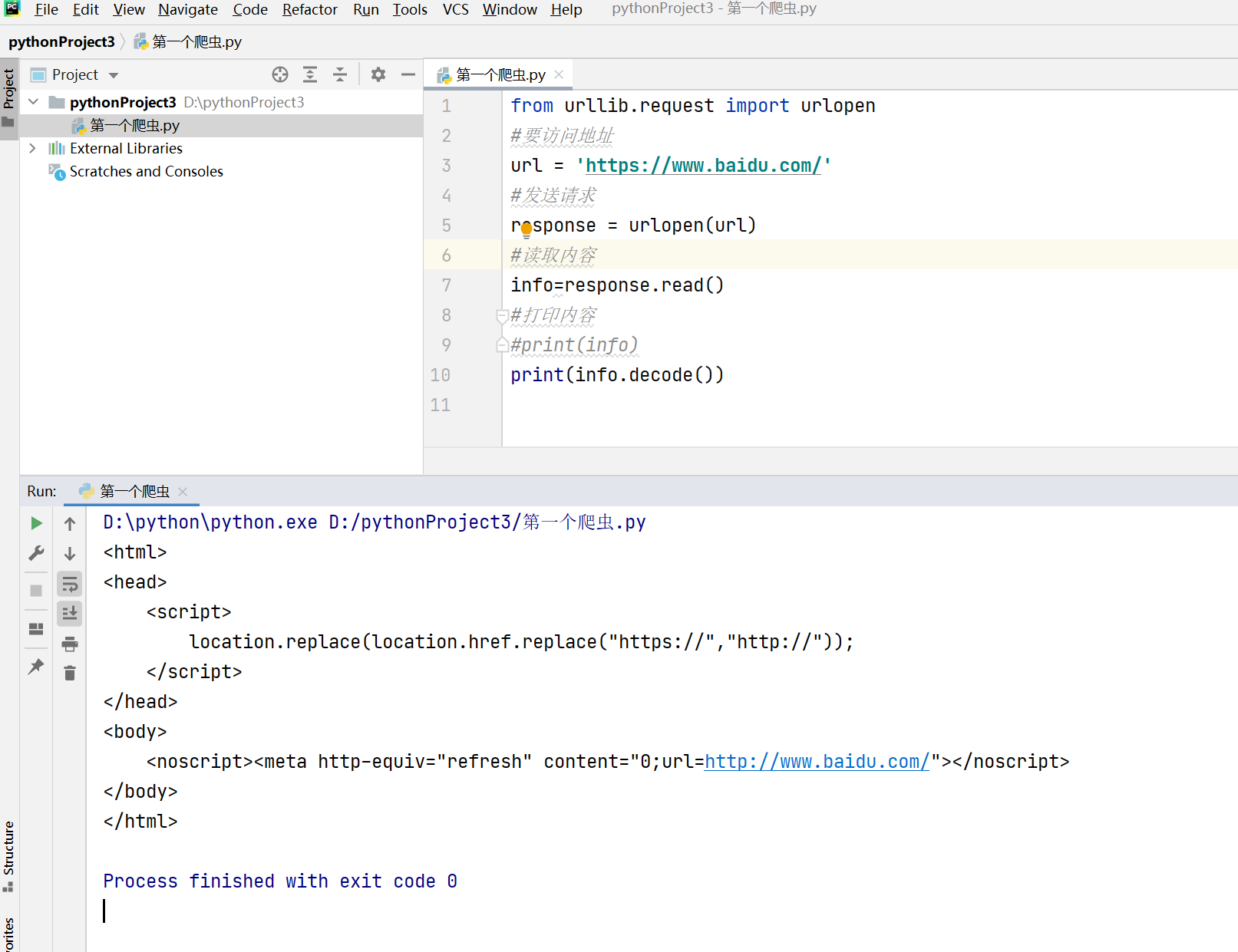
Task: Open the Run menu
Action: tap(366, 9)
